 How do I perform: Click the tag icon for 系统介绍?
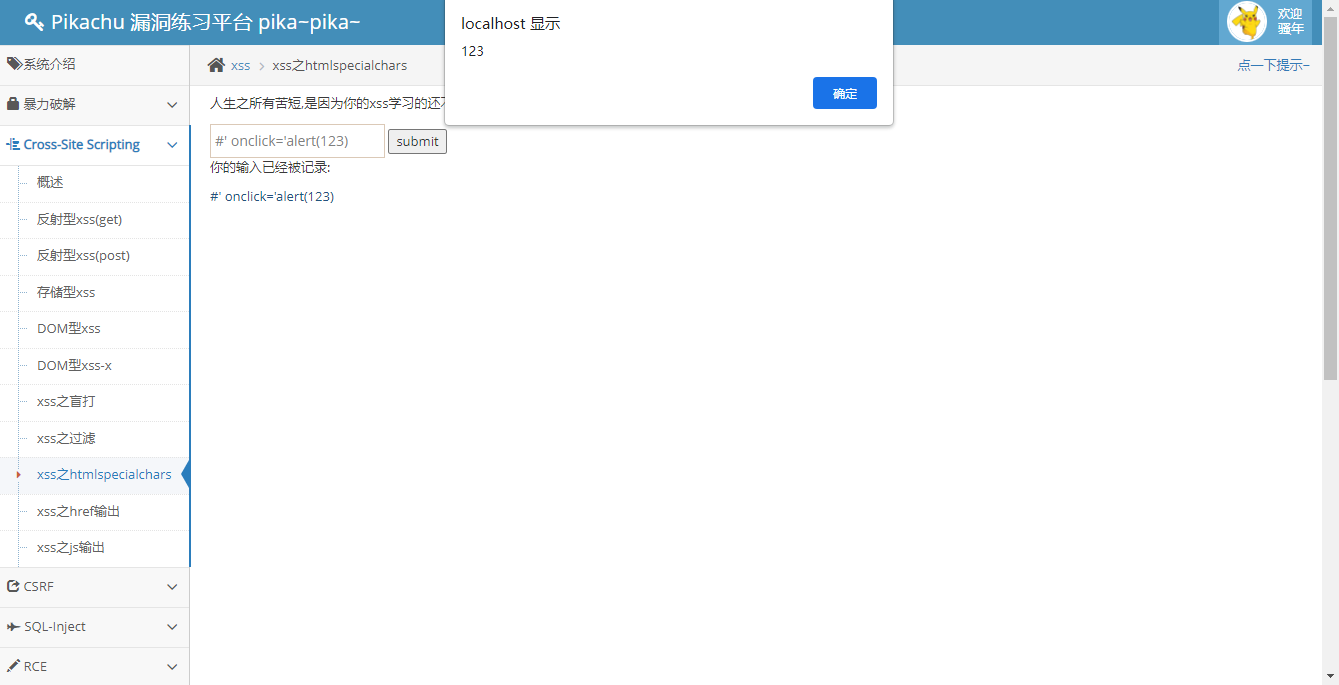pos(14,64)
